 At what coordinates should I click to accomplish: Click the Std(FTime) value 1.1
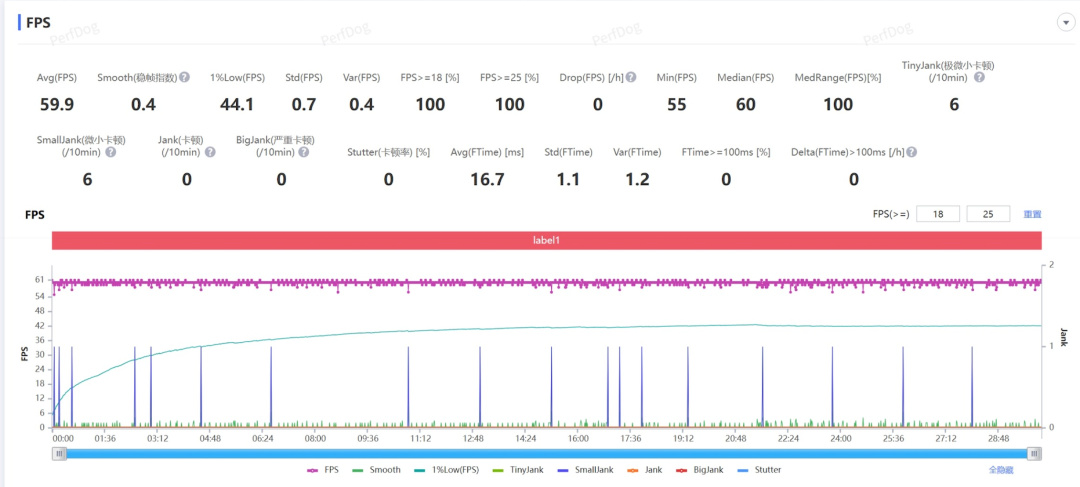coord(568,180)
